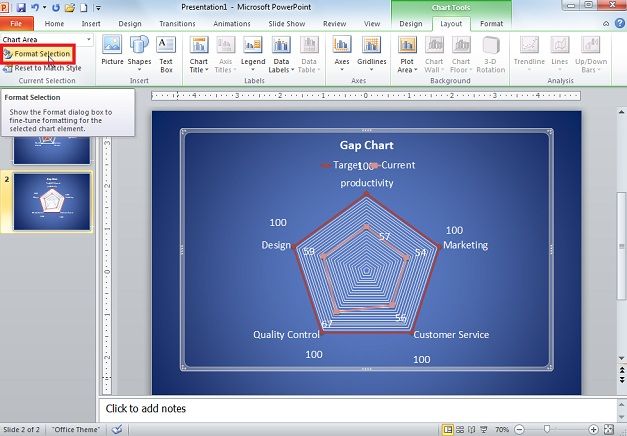Viewport: 627px width, 436px height.
Task: Switch to Normal view in status bar
Action: pos(448,430)
